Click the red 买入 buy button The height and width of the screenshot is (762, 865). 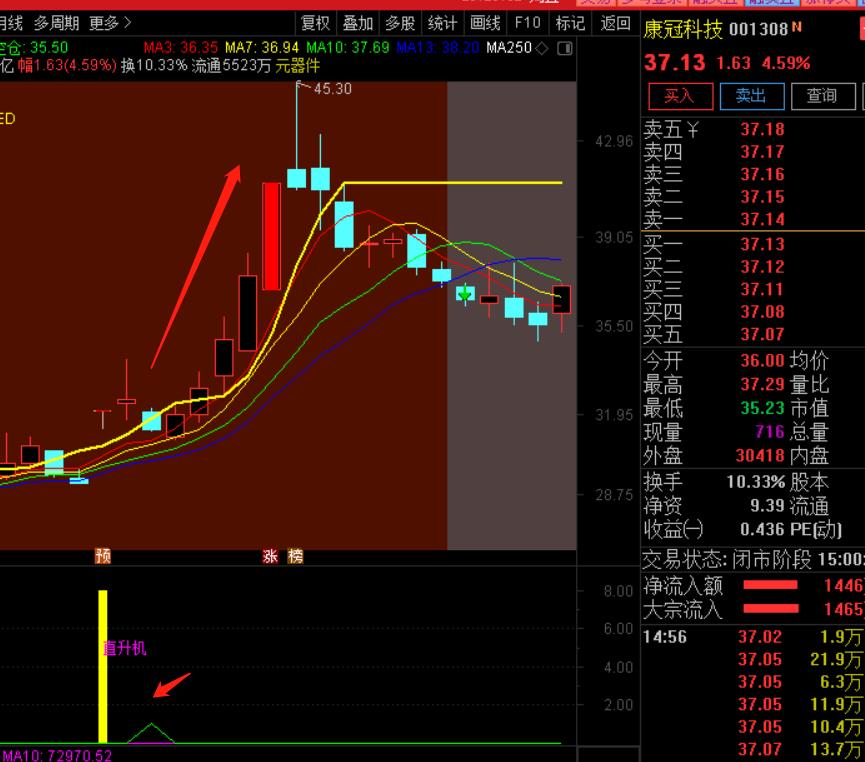pos(679,96)
